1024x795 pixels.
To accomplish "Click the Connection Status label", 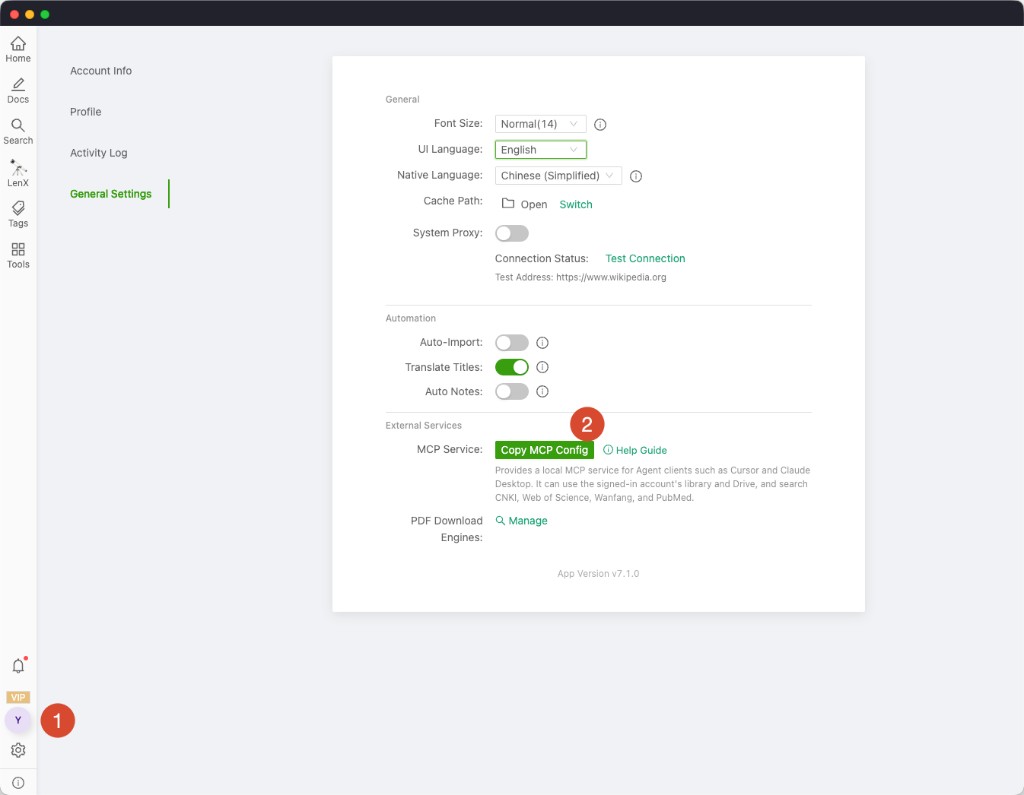I will [x=541, y=259].
